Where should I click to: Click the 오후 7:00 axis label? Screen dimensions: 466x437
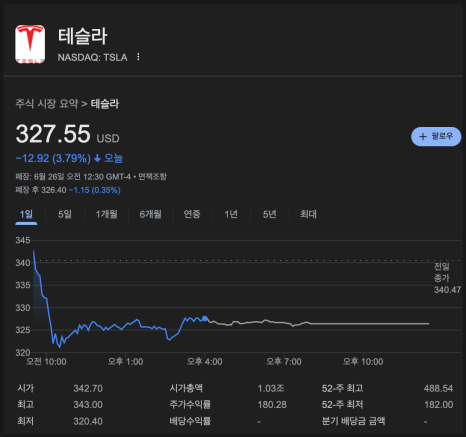tap(284, 362)
